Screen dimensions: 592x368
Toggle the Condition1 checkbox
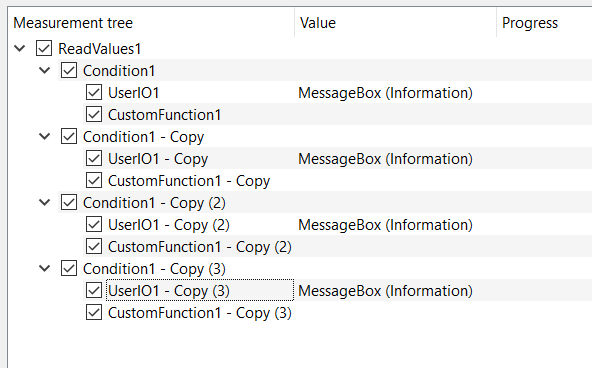click(69, 70)
